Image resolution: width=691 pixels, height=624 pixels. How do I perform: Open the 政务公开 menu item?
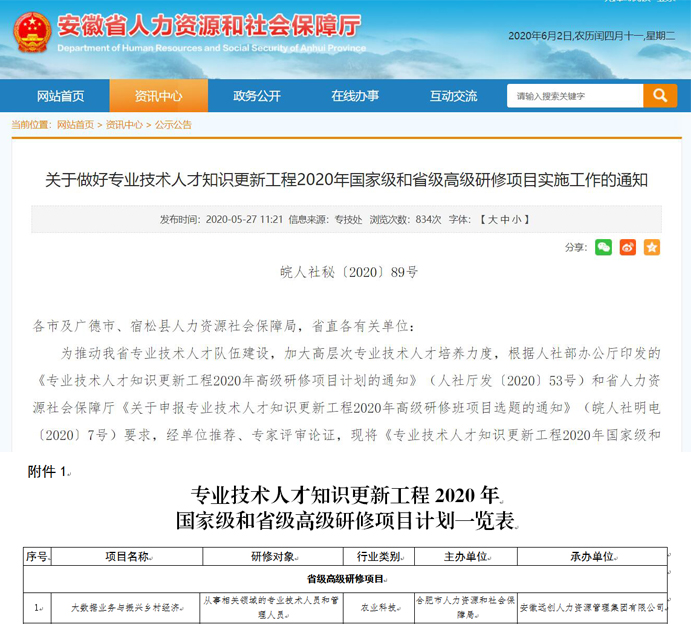(257, 96)
